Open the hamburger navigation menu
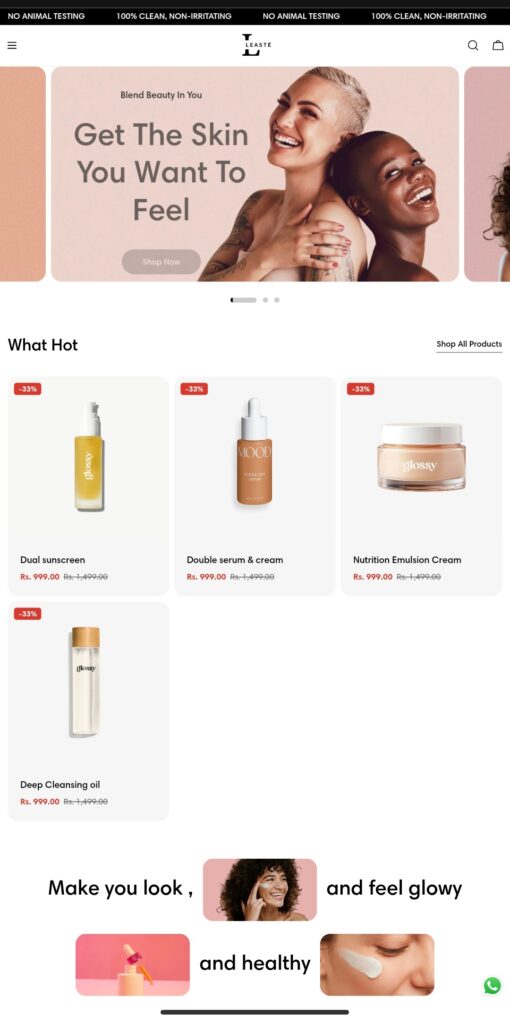 click(12, 46)
